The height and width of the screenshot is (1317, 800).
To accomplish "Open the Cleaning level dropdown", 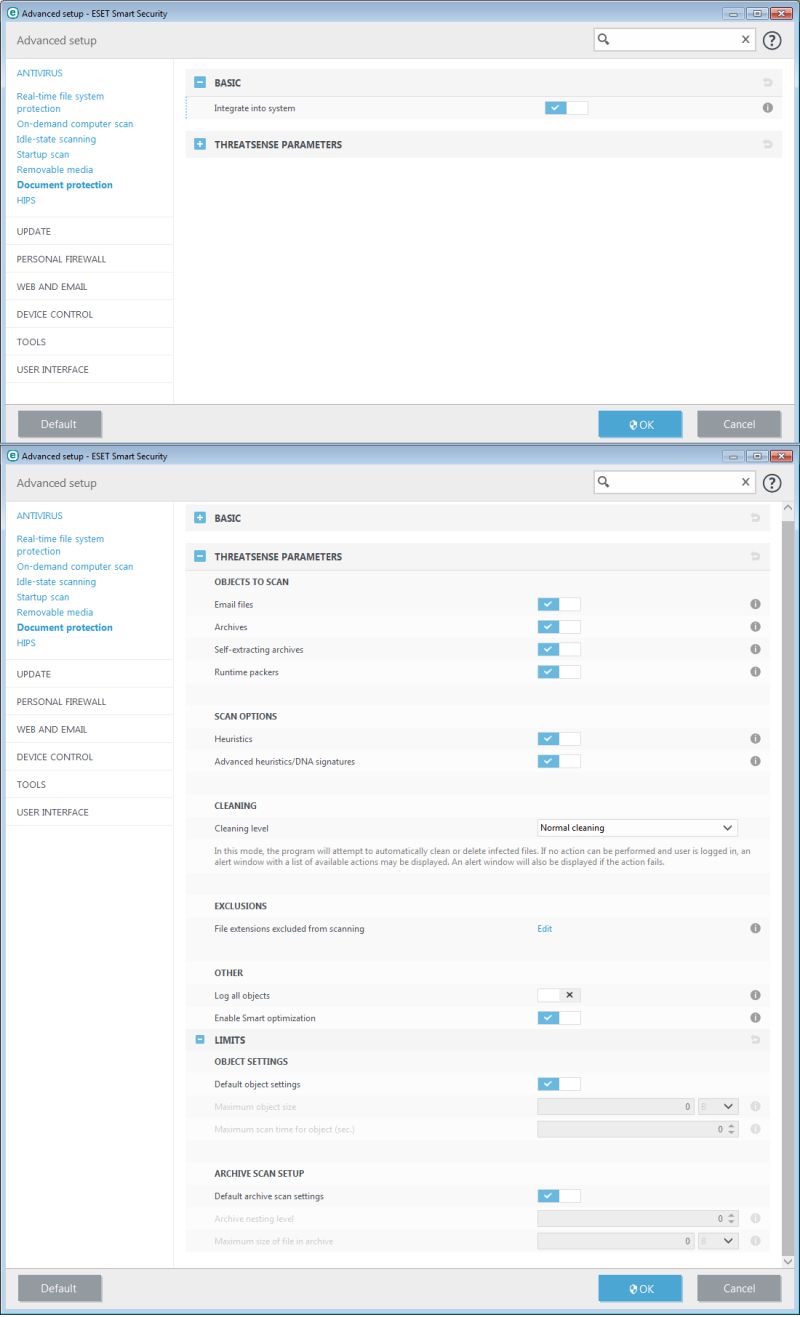I will tap(636, 827).
